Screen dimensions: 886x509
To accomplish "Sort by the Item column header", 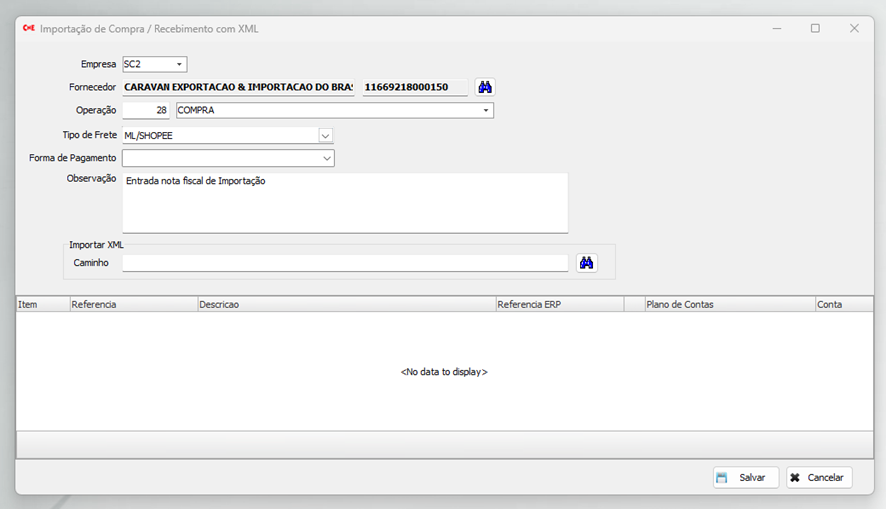I will 42,304.
